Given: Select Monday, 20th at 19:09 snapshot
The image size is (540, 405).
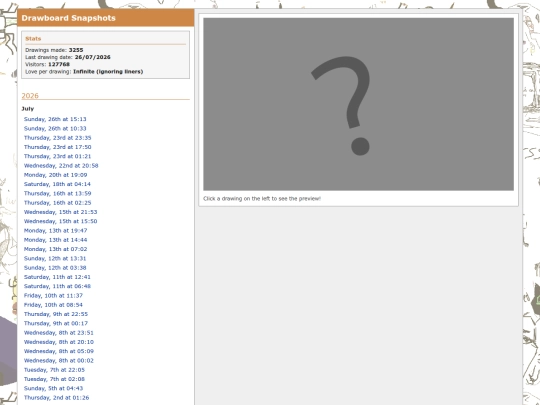Looking at the screenshot, I should coord(55,175).
